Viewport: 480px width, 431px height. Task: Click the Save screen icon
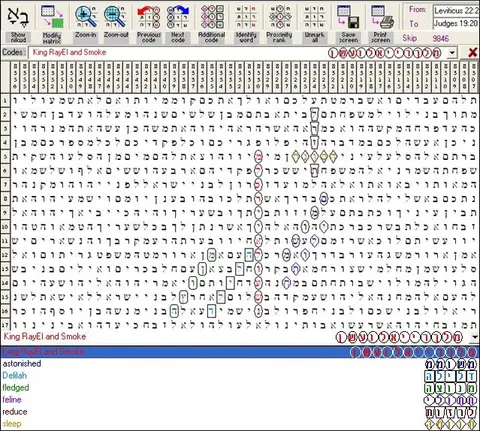[348, 17]
